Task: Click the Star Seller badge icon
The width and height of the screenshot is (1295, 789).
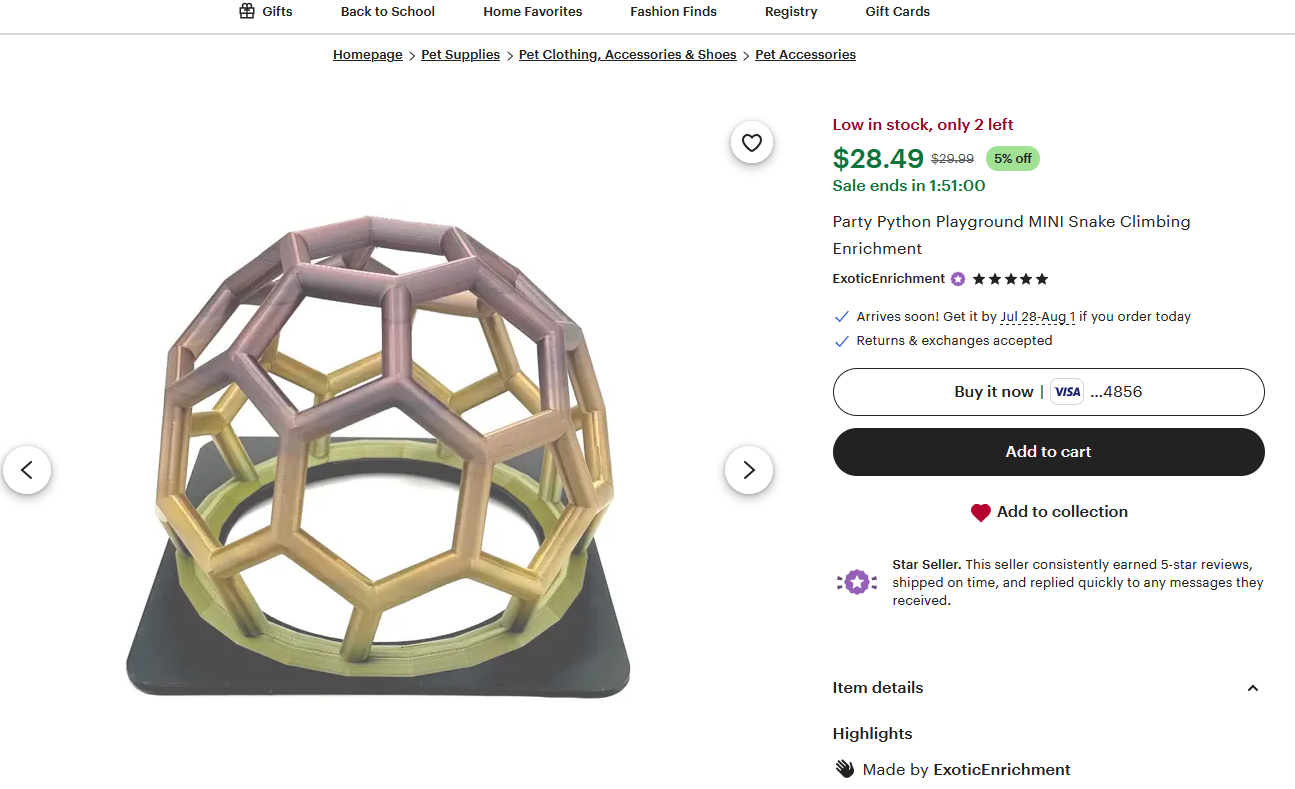Action: click(x=856, y=582)
